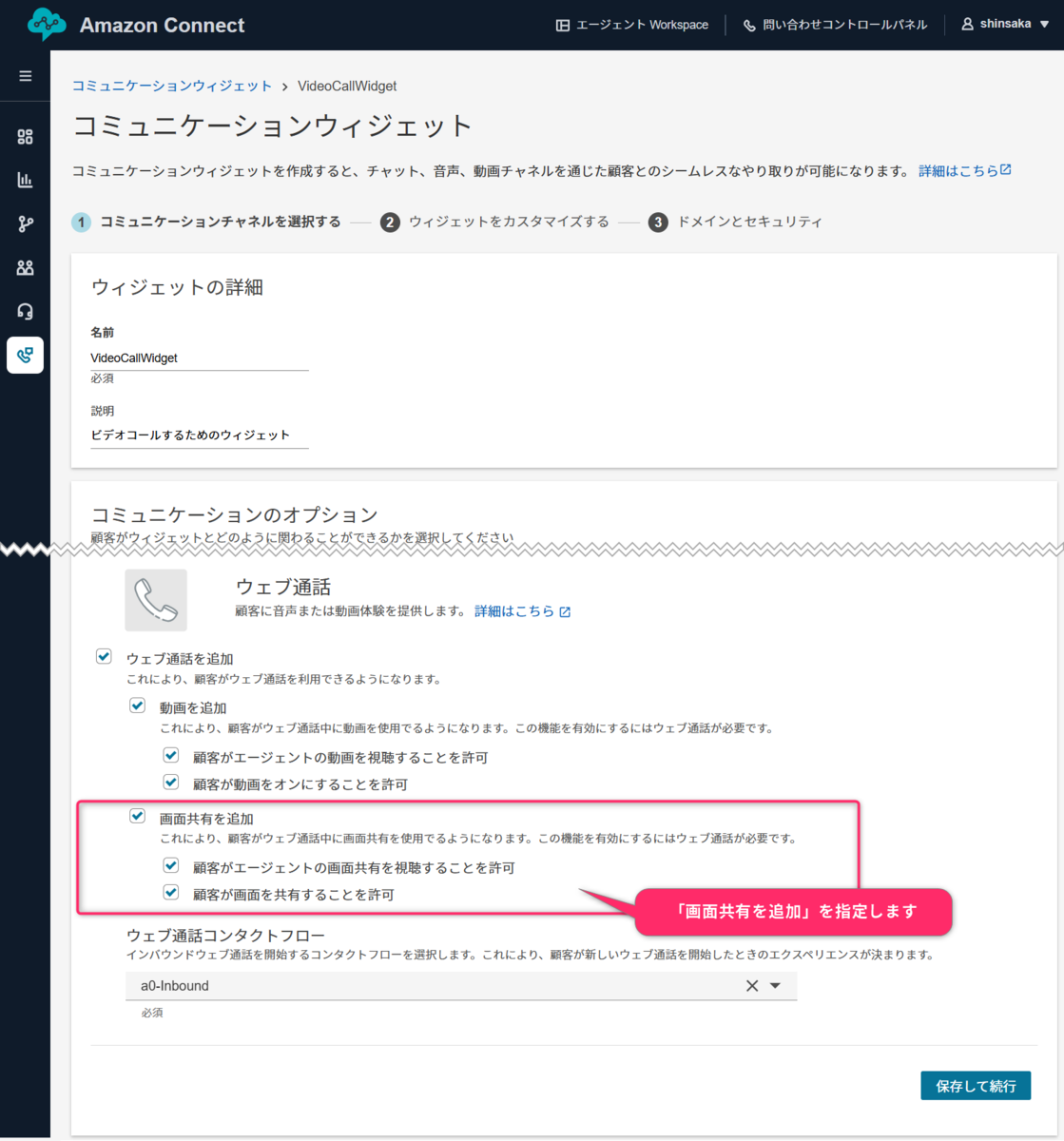Screen dimensions: 1064x1141
Task: Open 問い合わせコントロールパネル from top bar
Action: 835,26
